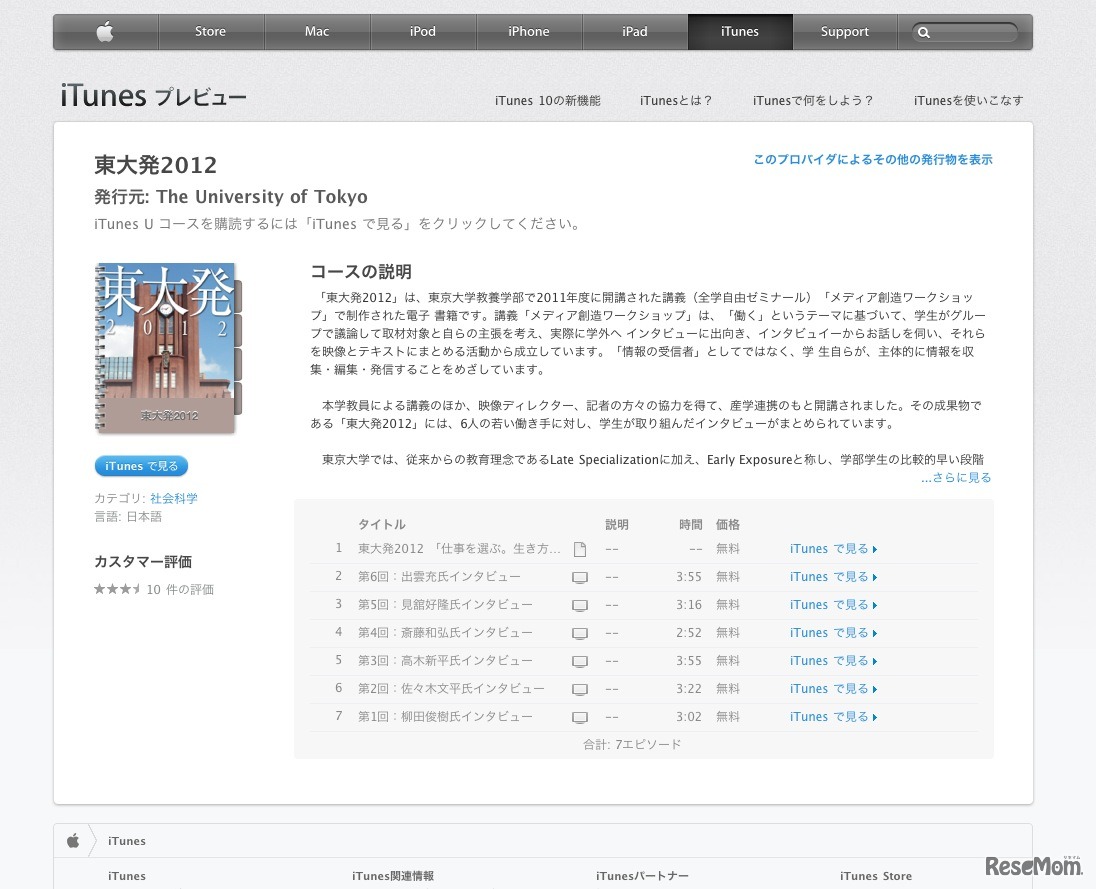Click the Apple logo in the top navigation bar

coord(104,31)
